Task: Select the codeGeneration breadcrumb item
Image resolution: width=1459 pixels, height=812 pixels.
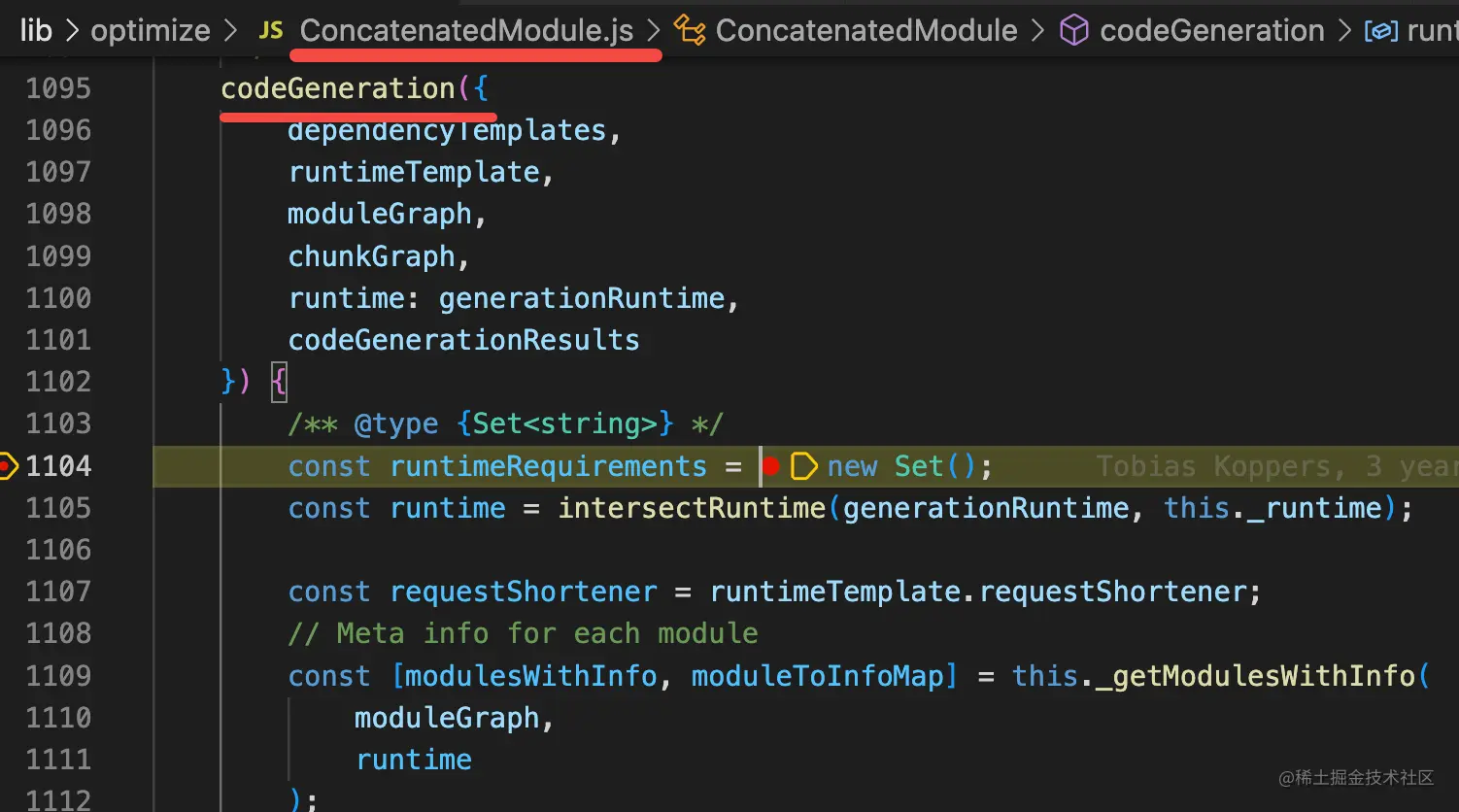Action: [x=1211, y=31]
